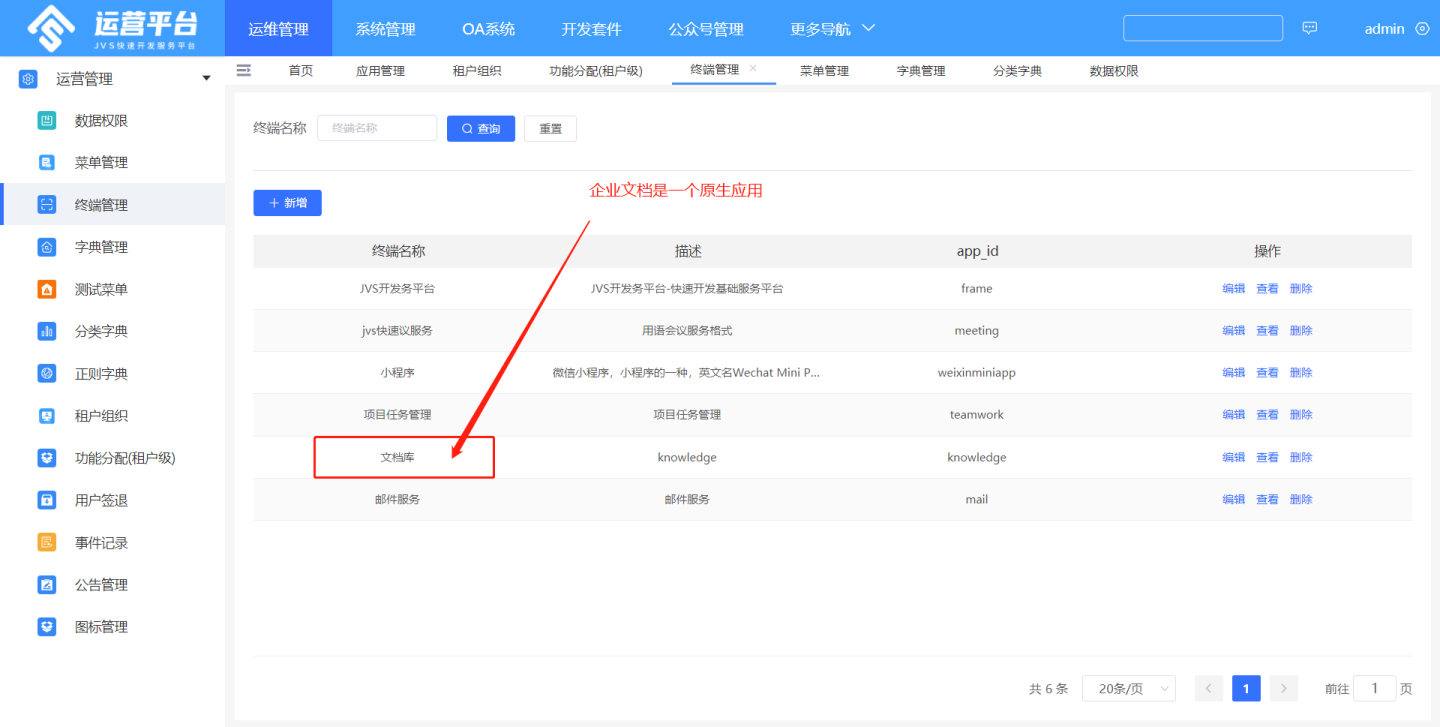Viewport: 1440px width, 727px height.
Task: Open the 系统管理 top menu
Action: click(x=386, y=29)
